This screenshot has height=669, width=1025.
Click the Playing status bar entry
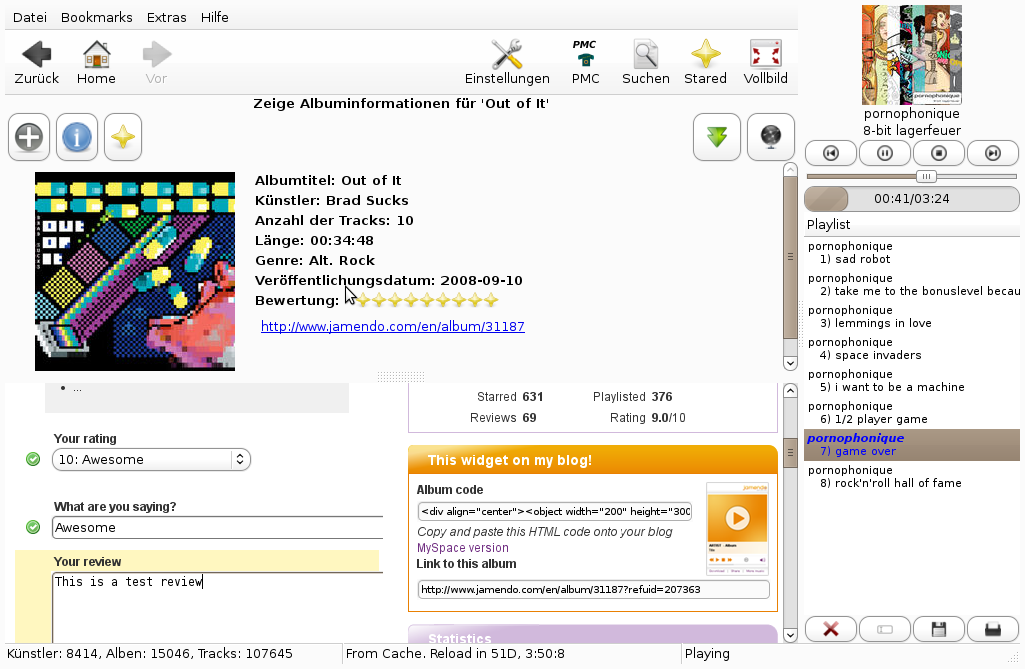707,654
